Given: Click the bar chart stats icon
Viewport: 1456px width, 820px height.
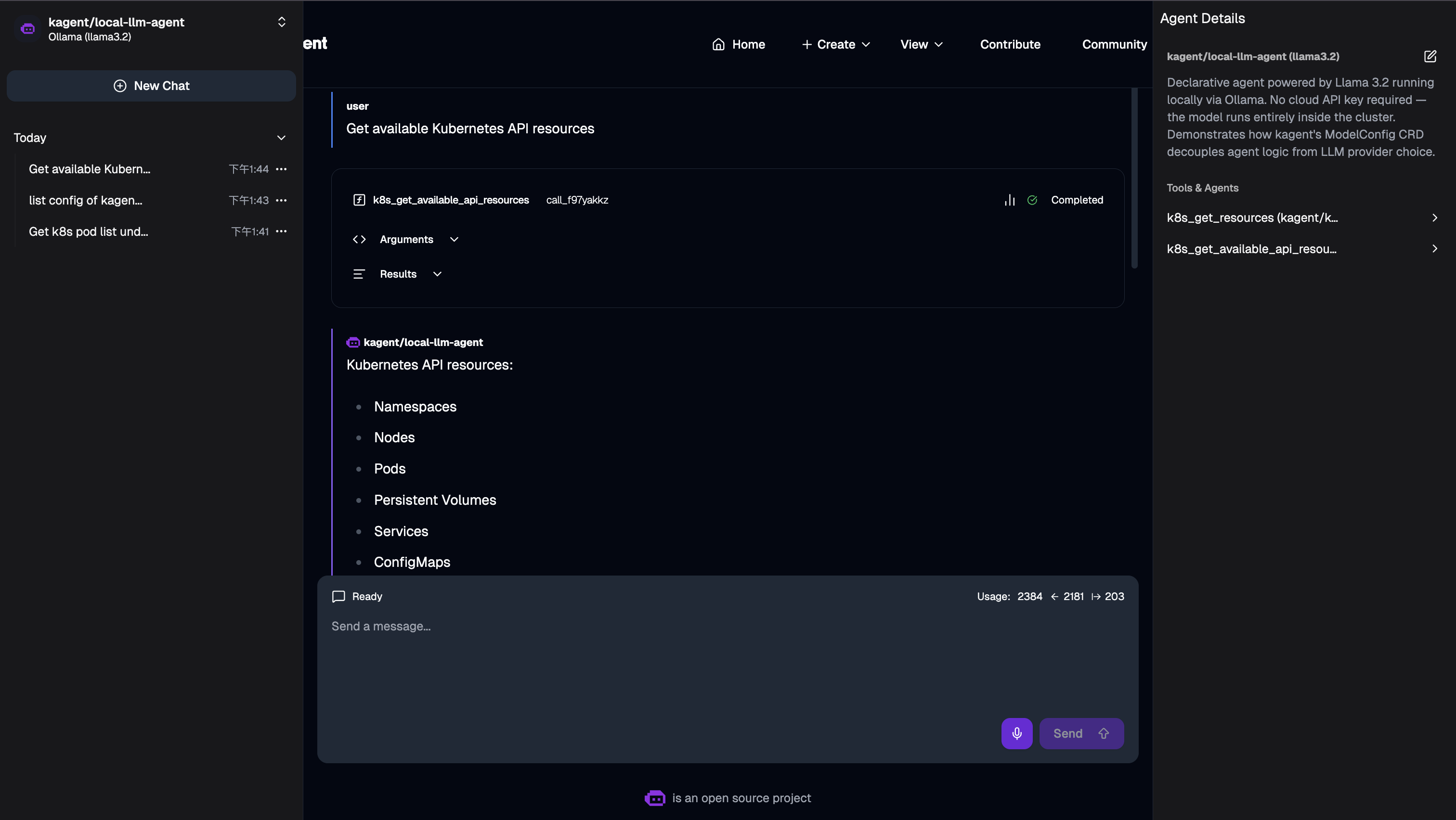Looking at the screenshot, I should click(x=1010, y=200).
